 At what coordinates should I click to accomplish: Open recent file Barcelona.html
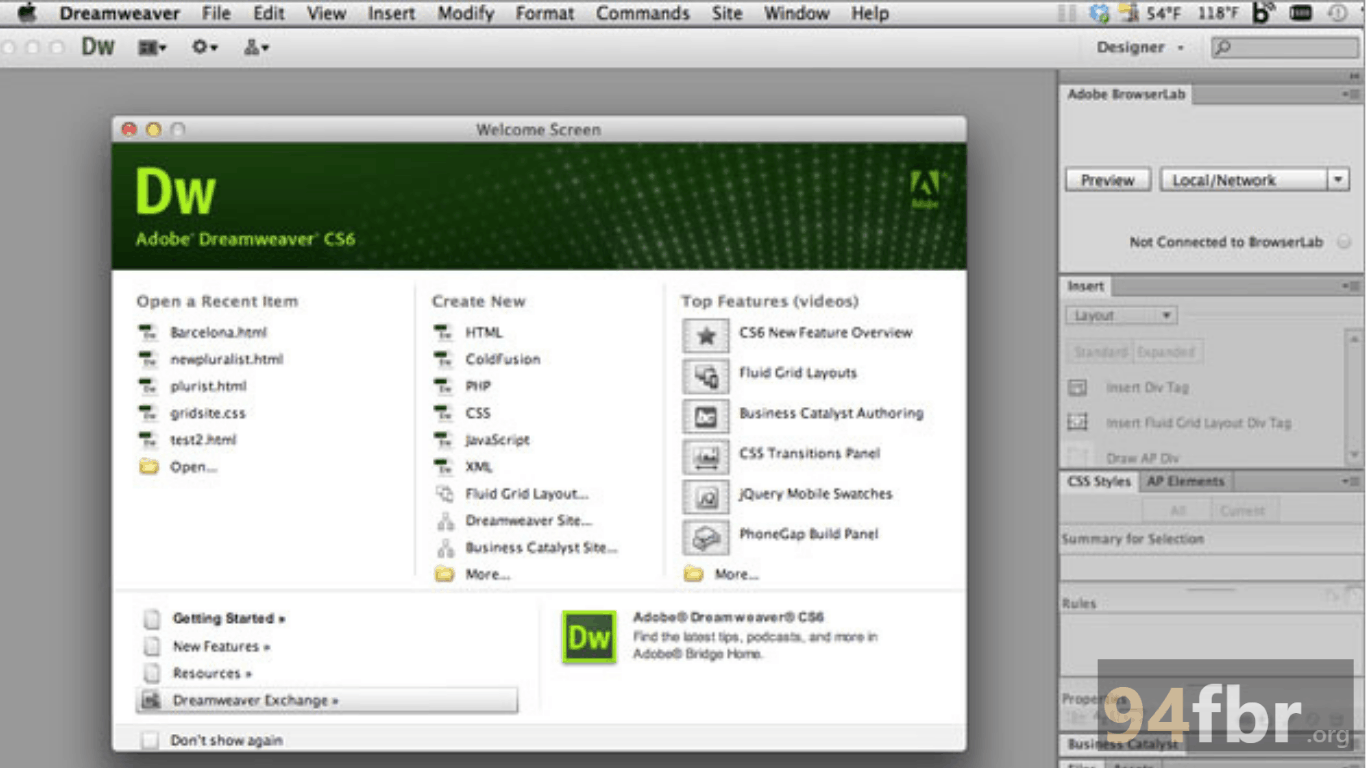(218, 332)
